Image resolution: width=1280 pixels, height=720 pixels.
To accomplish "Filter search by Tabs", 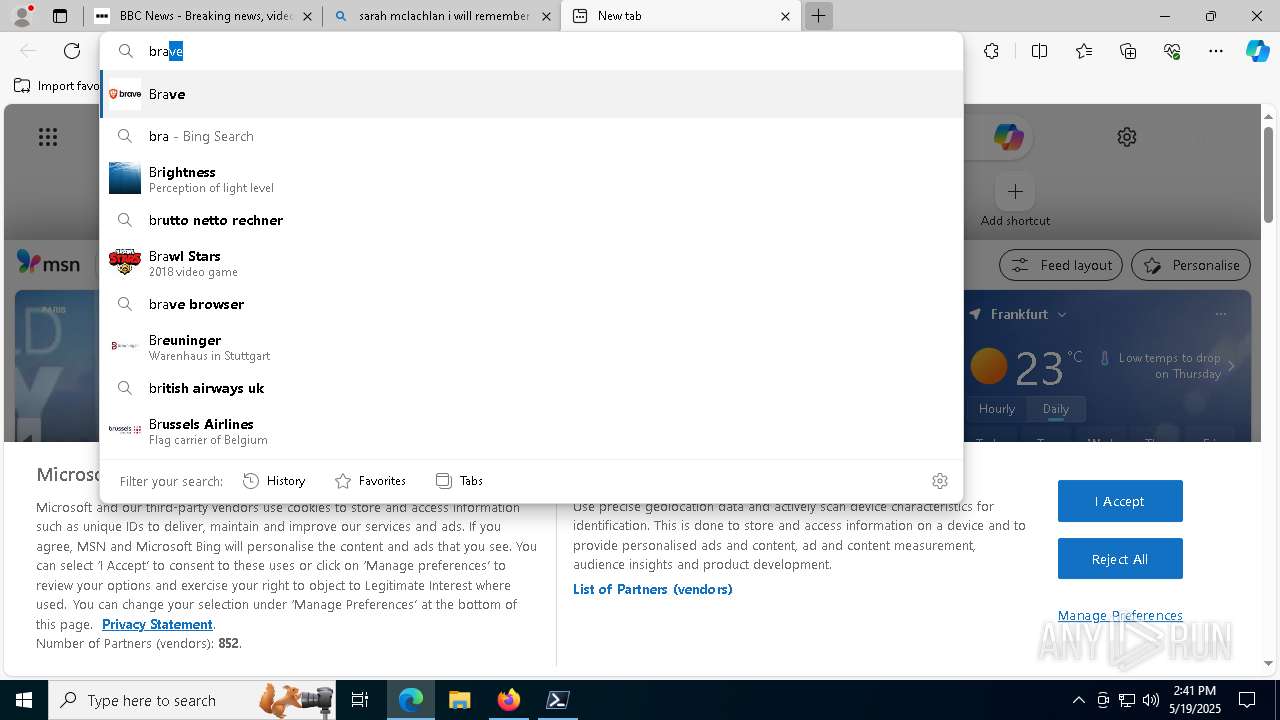I will [x=459, y=481].
